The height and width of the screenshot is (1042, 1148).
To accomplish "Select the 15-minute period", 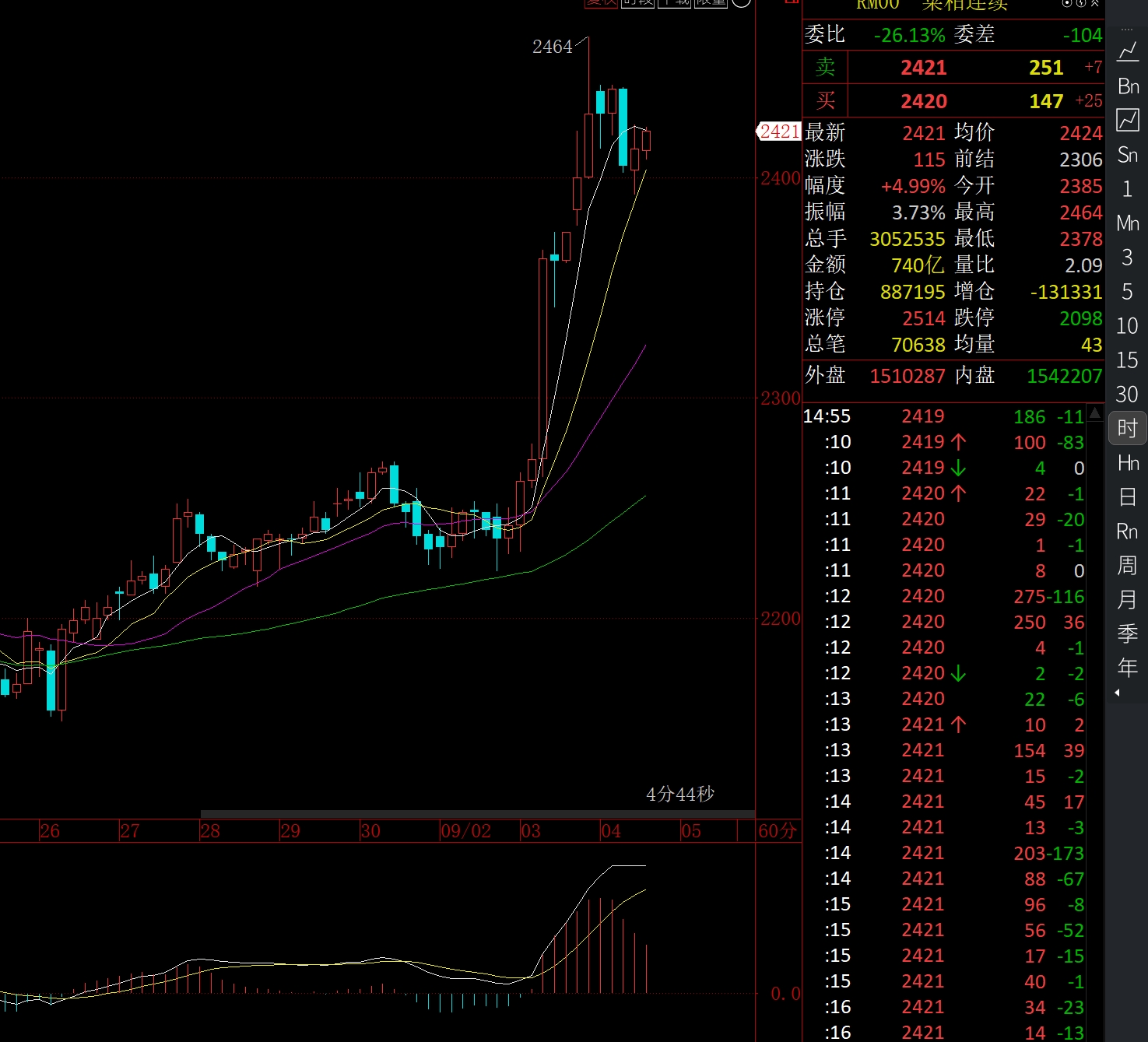I will click(1127, 360).
